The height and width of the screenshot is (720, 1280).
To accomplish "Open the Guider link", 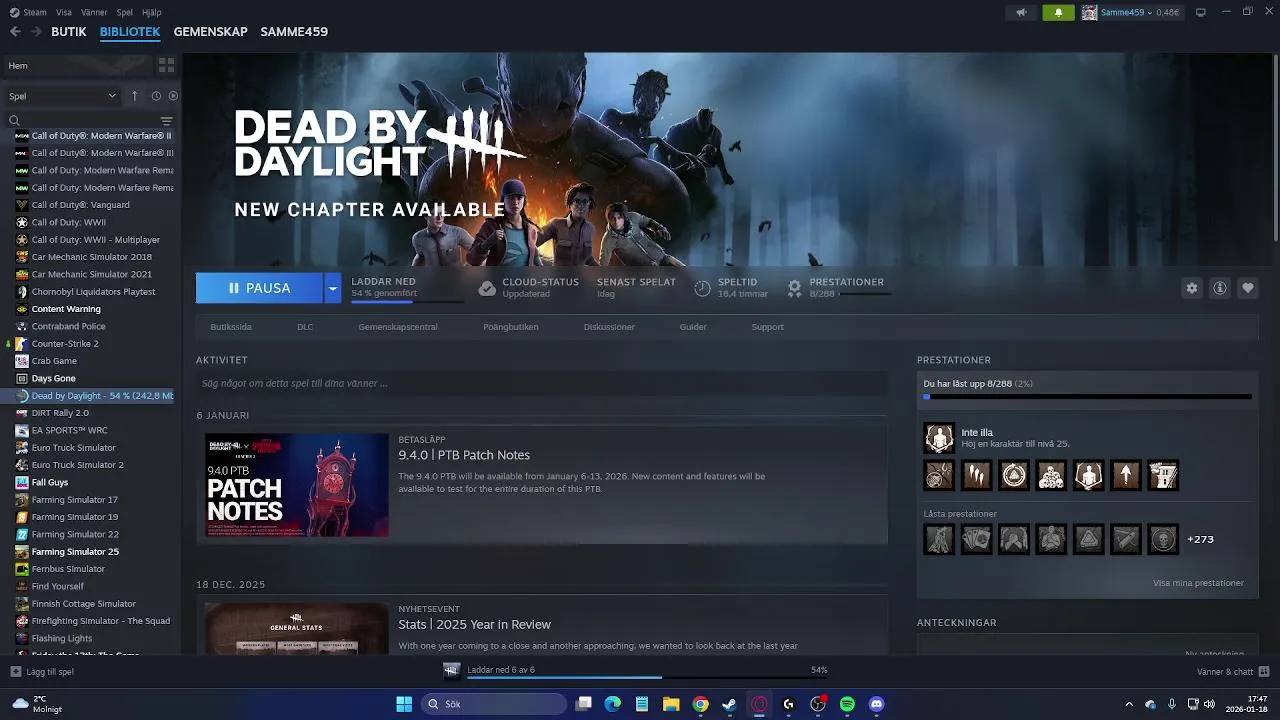I will pos(693,327).
